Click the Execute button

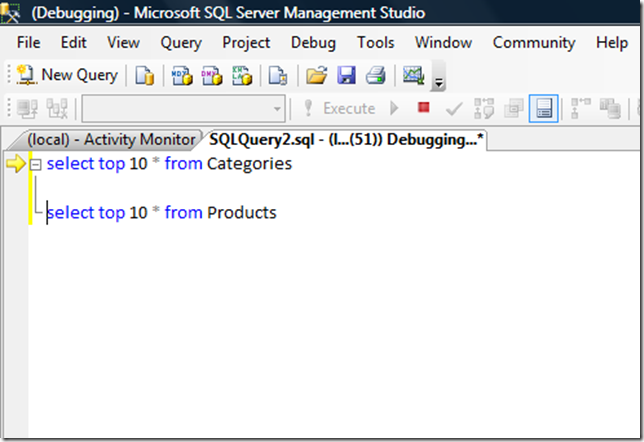[x=340, y=108]
